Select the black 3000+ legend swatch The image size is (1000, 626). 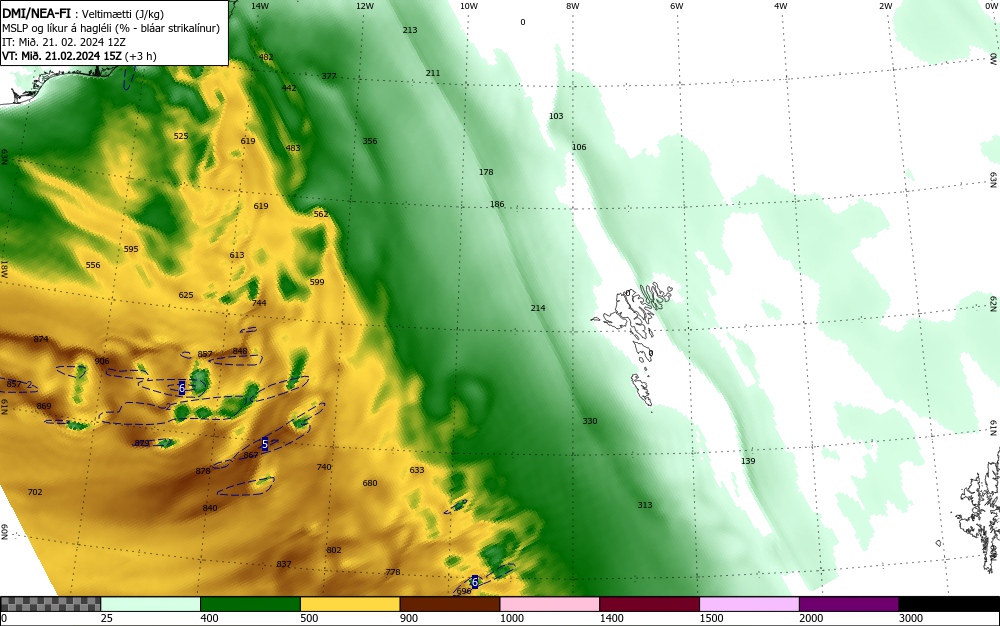(949, 604)
